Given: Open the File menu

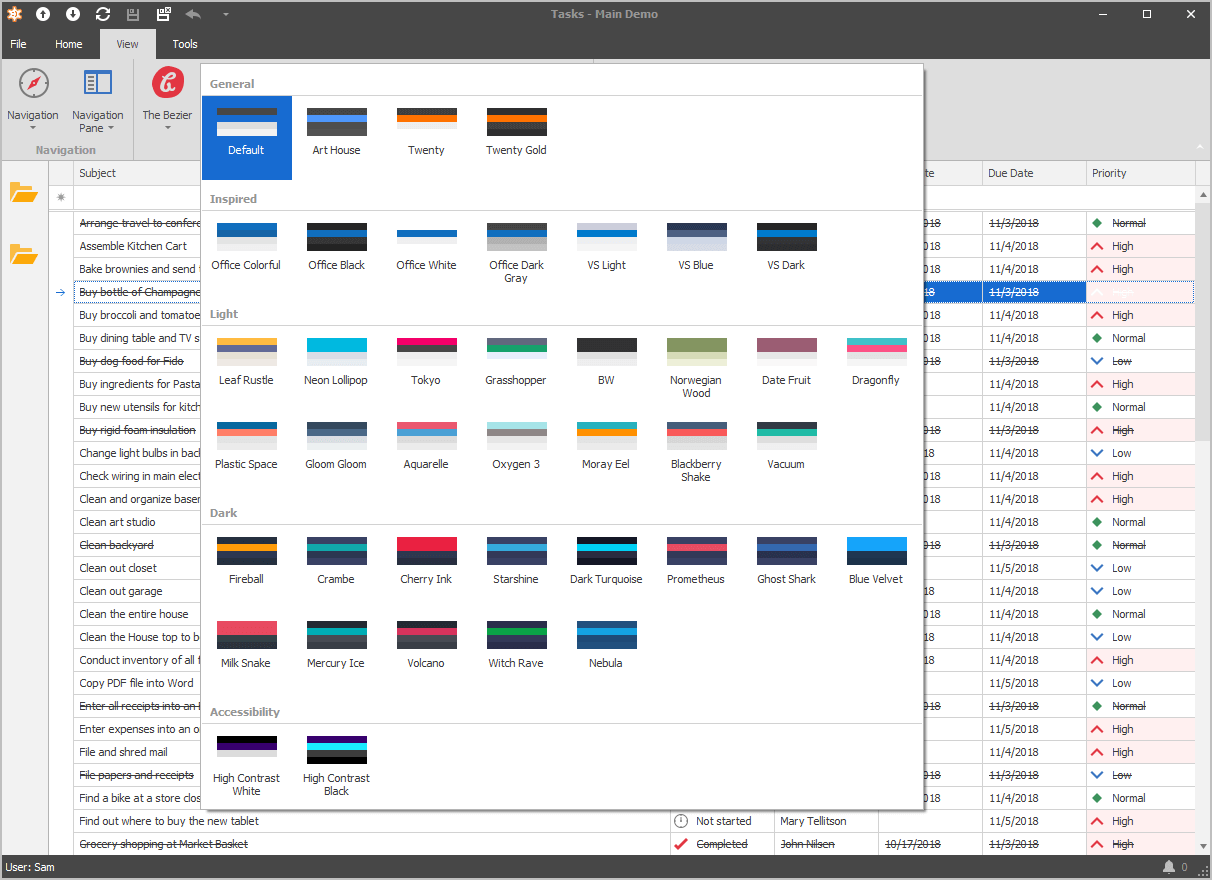Looking at the screenshot, I should (x=18, y=44).
